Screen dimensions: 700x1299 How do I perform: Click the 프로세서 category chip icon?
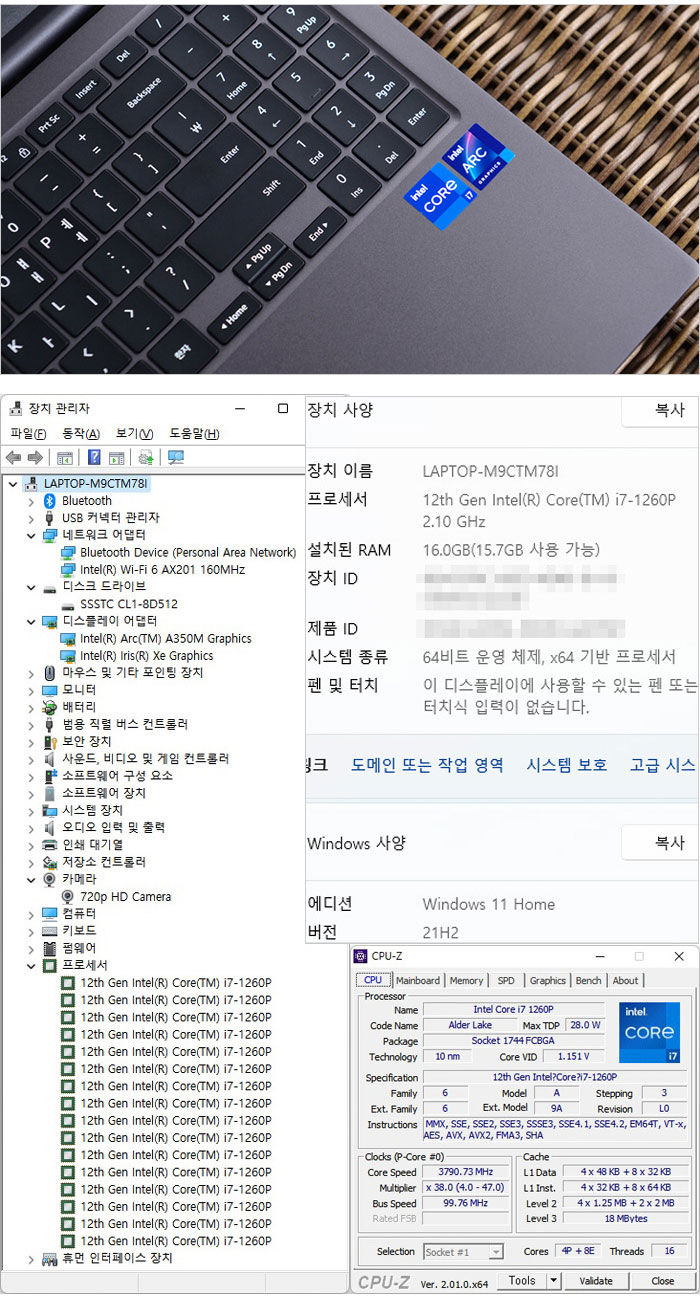50,966
